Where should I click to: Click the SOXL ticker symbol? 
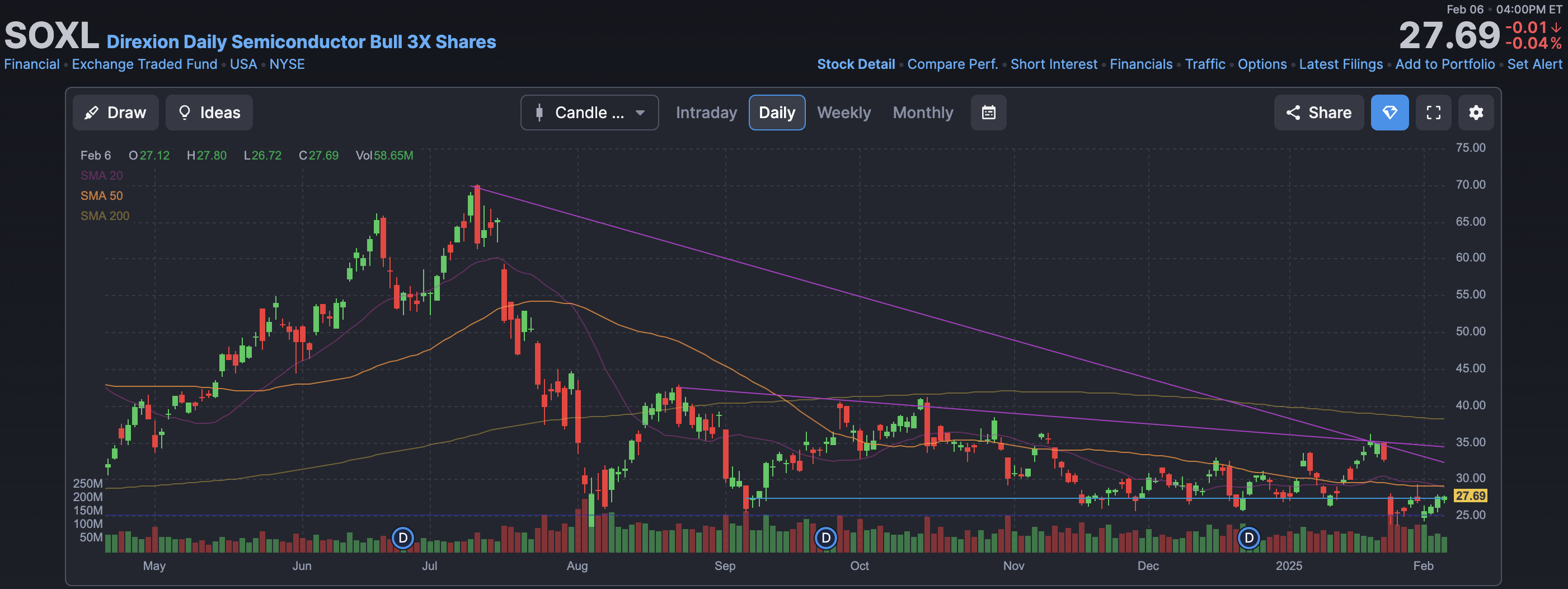coord(51,35)
